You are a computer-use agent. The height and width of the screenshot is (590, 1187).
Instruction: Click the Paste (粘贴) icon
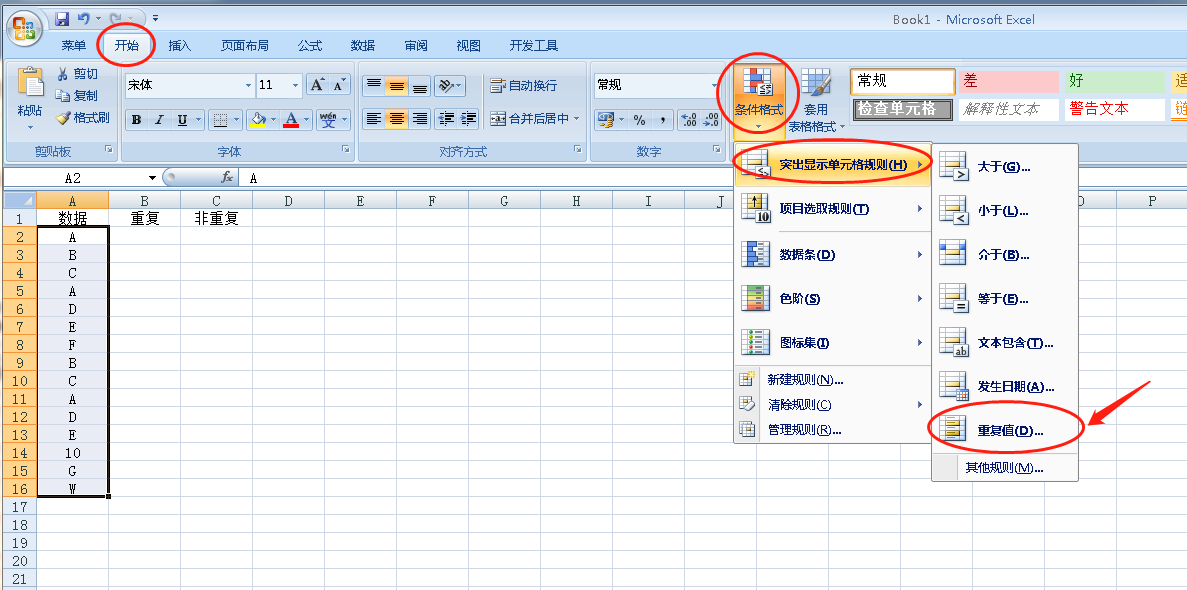pyautogui.click(x=30, y=83)
